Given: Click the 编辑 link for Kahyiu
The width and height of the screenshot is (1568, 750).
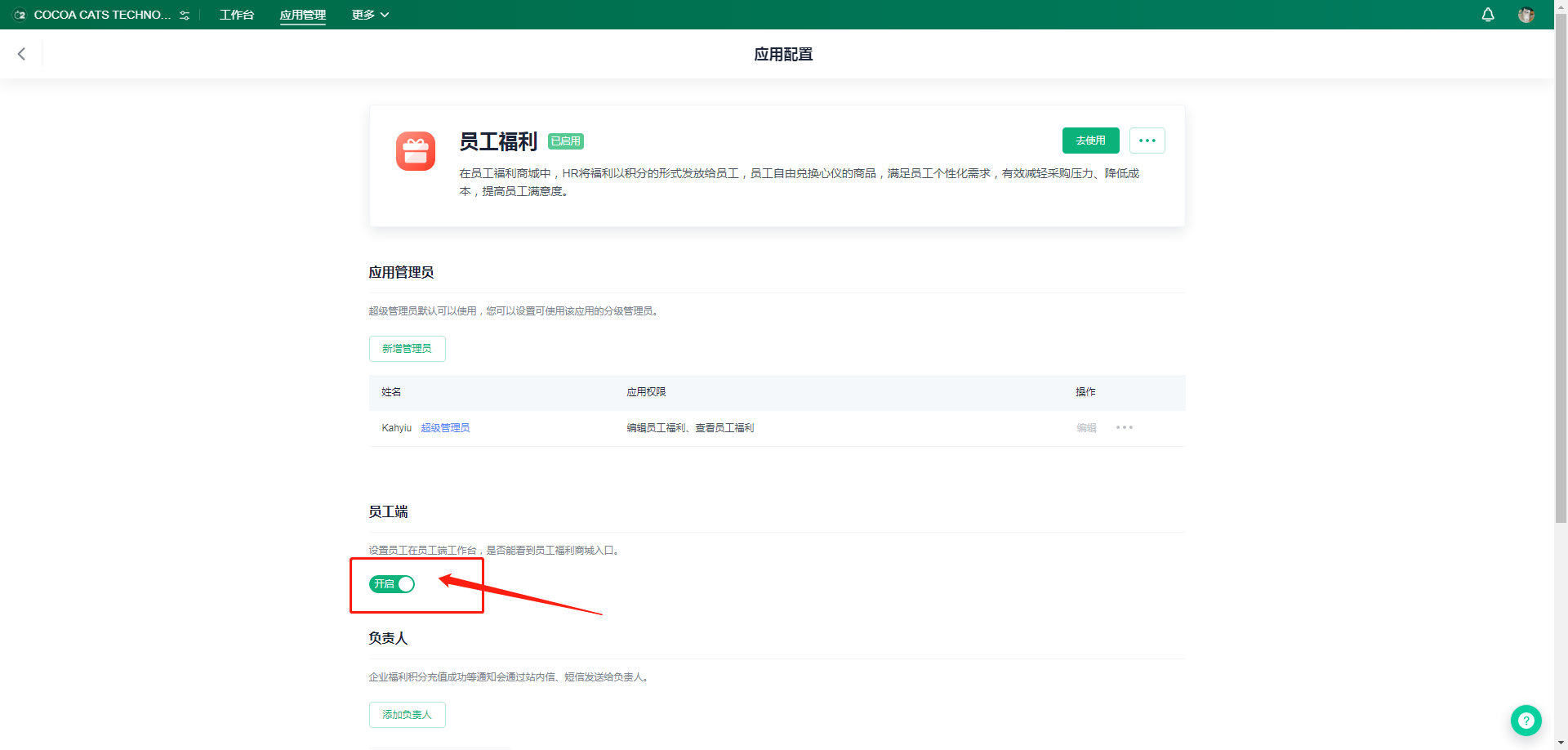Looking at the screenshot, I should click(x=1086, y=428).
